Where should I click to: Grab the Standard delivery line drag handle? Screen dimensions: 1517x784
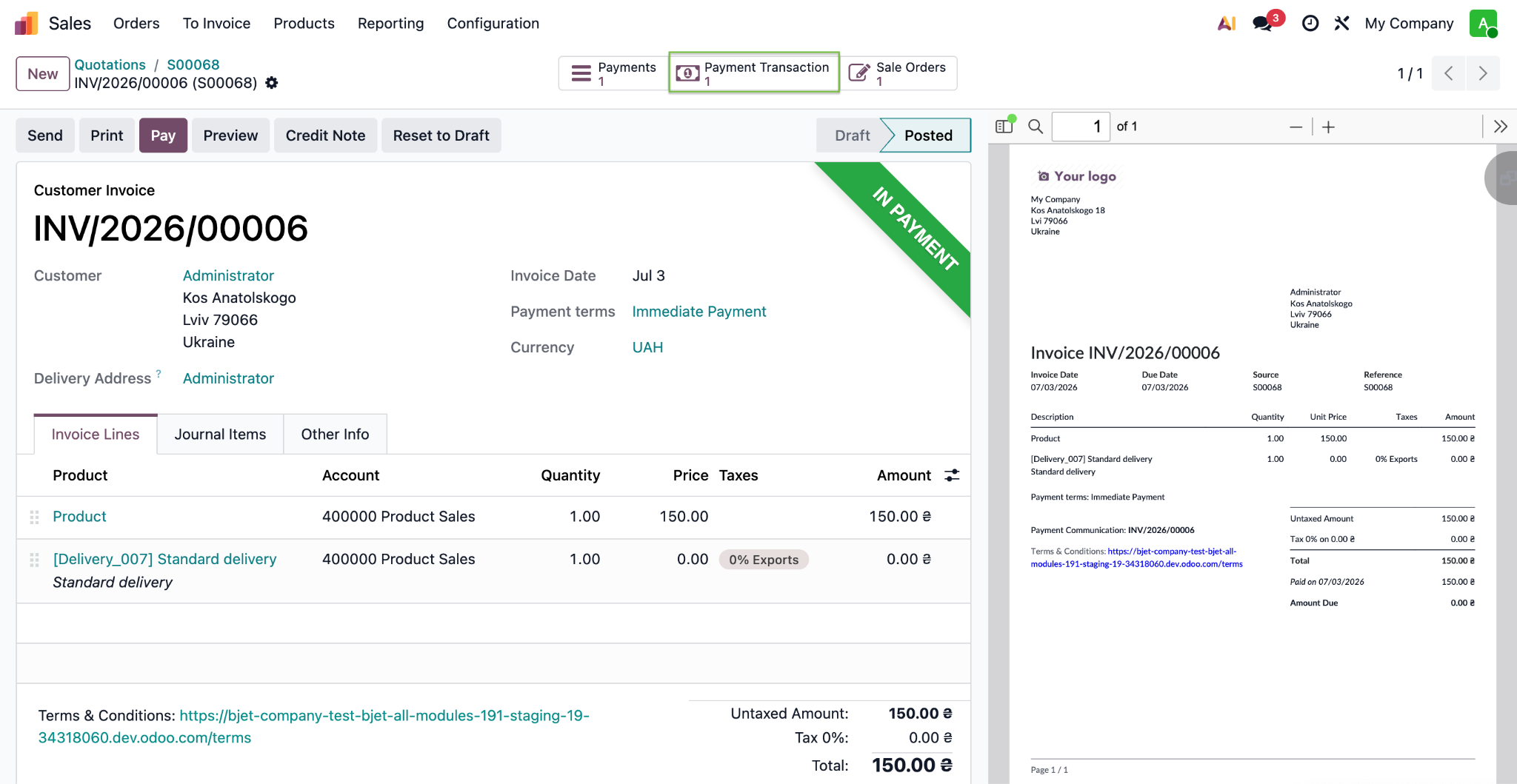(34, 560)
